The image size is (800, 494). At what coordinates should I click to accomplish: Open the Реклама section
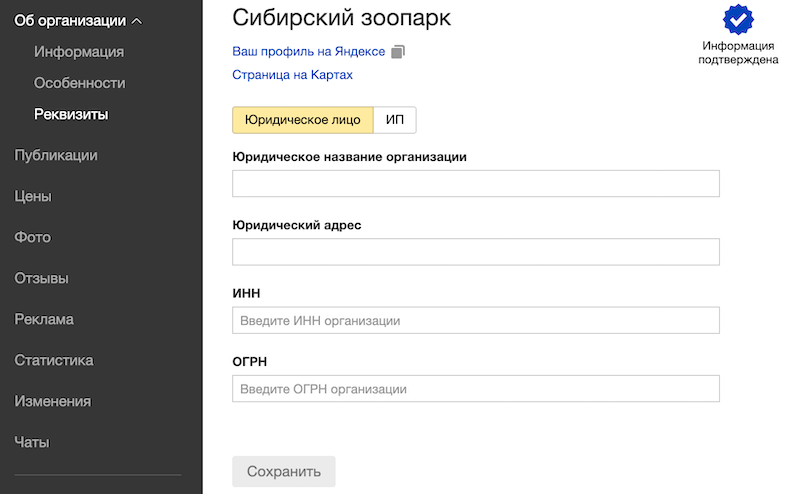coord(44,319)
